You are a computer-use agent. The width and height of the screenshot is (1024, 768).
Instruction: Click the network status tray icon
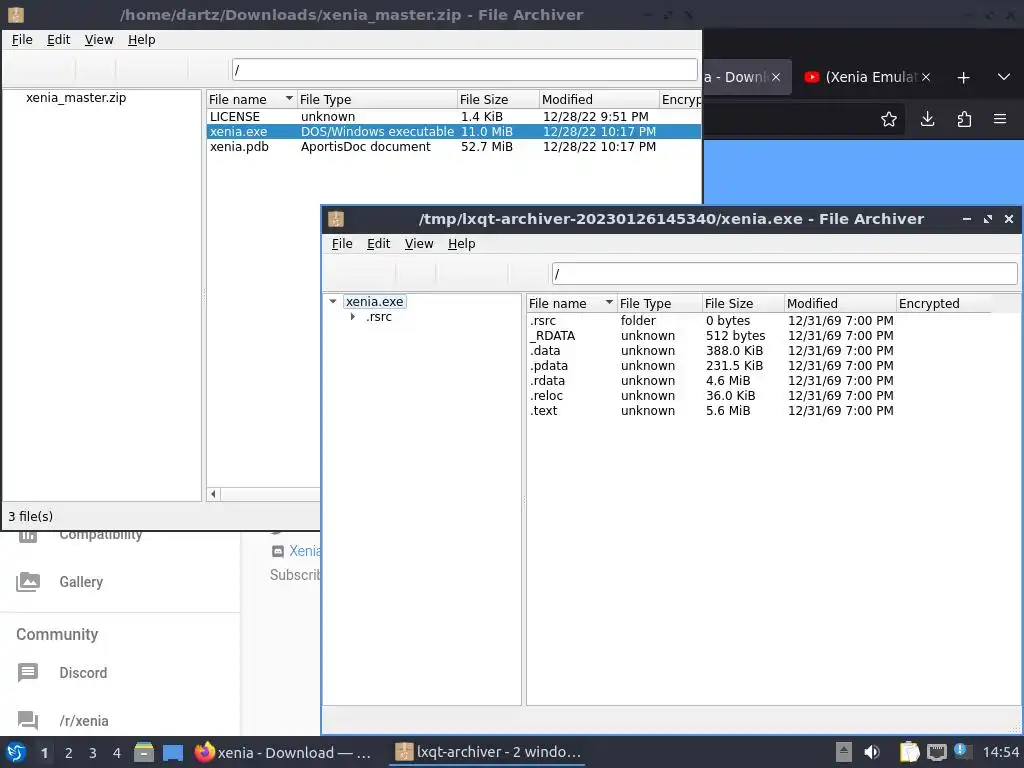[x=936, y=752]
